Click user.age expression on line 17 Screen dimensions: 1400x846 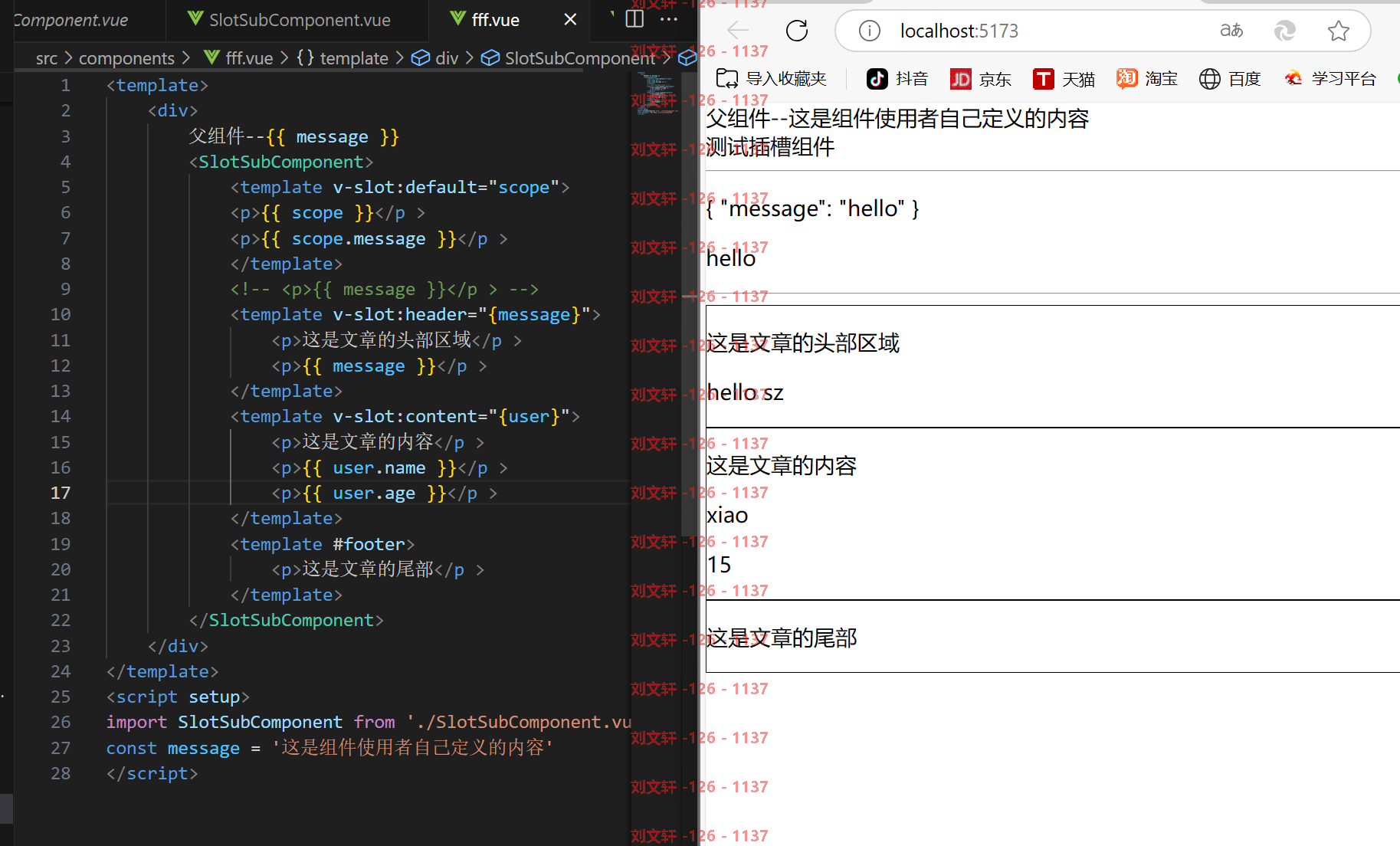[x=374, y=493]
